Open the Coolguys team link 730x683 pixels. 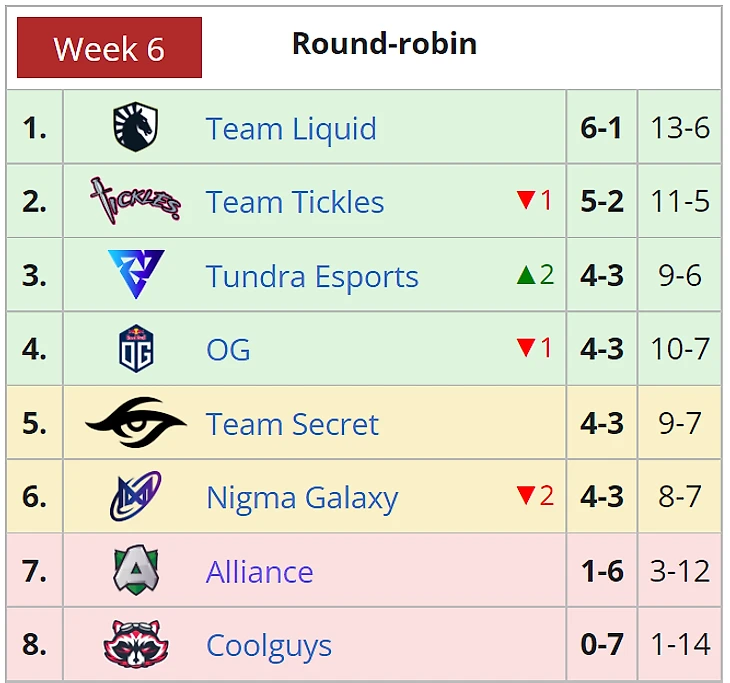point(268,646)
